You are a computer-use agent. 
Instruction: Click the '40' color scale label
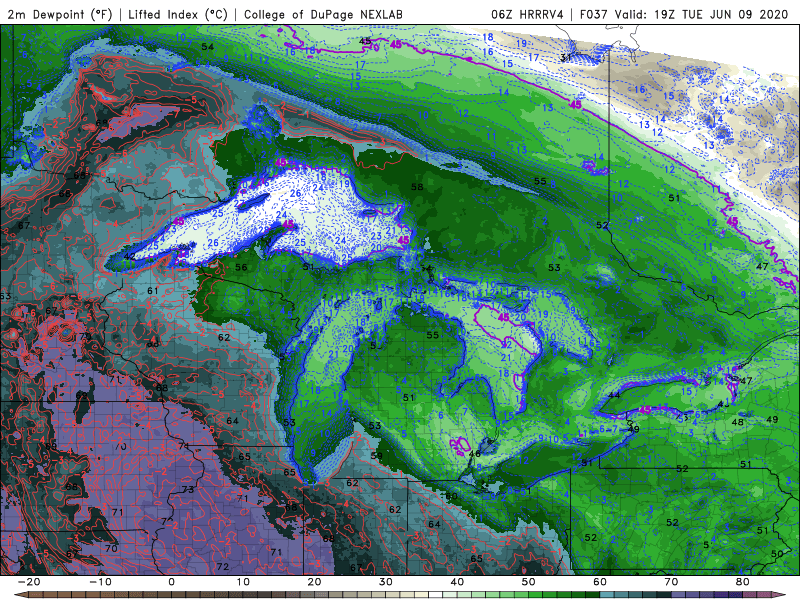[457, 582]
